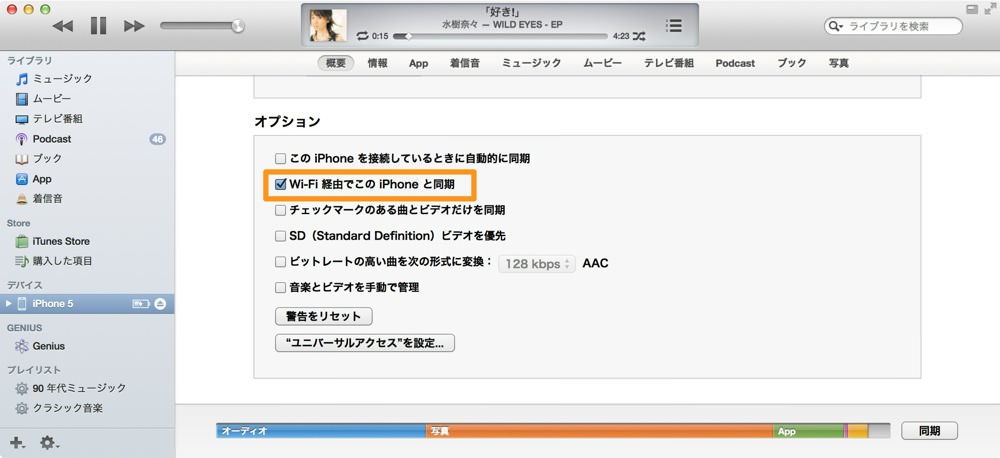Viewport: 1000px width, 458px height.
Task: Adjust the volume slider knob
Action: pos(238,26)
